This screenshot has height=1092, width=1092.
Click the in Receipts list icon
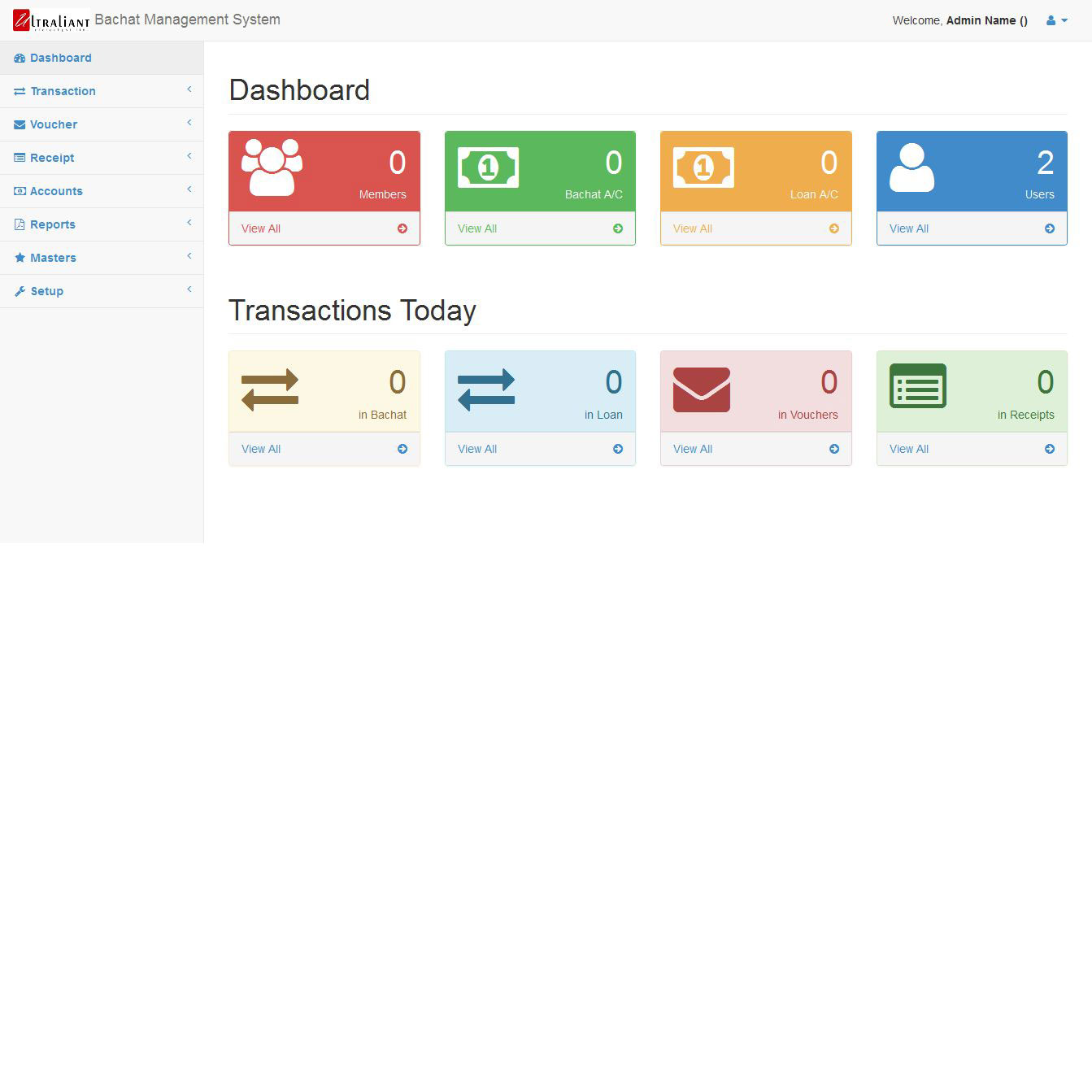[x=918, y=386]
